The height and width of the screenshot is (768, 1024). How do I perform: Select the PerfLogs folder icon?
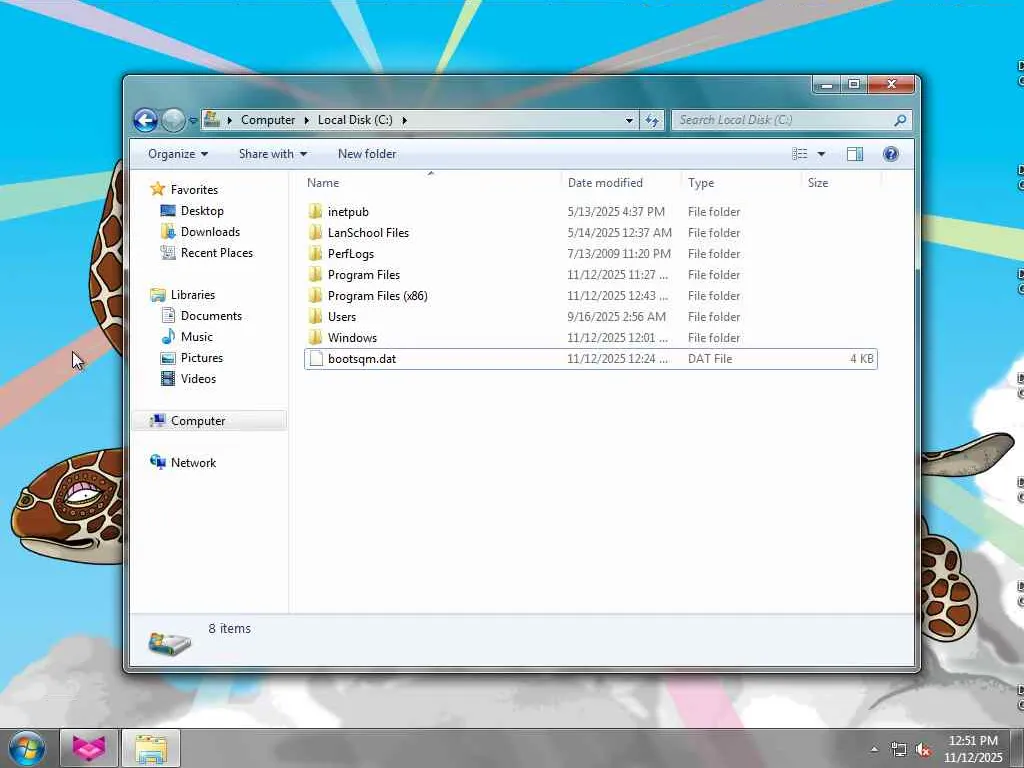point(315,253)
